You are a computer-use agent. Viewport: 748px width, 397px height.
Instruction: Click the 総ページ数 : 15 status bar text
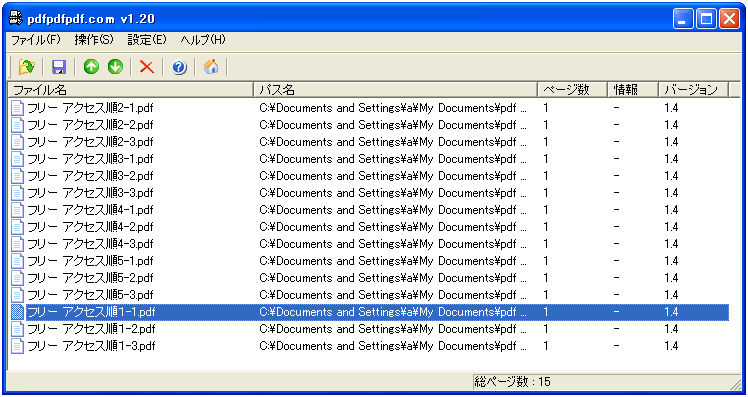tap(513, 382)
